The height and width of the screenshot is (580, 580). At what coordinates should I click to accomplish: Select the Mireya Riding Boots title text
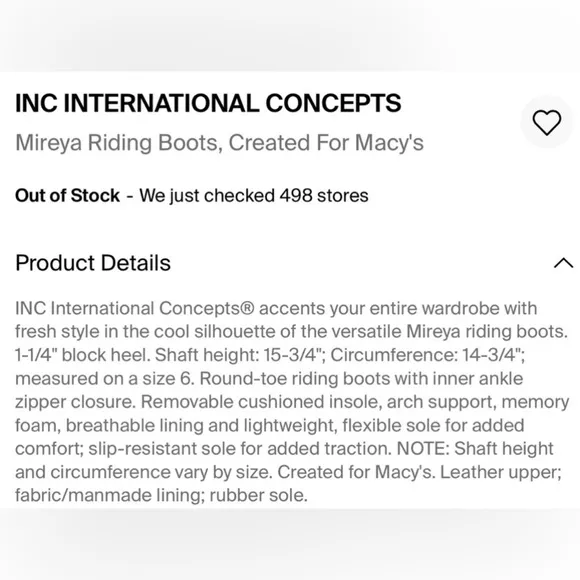116,143
